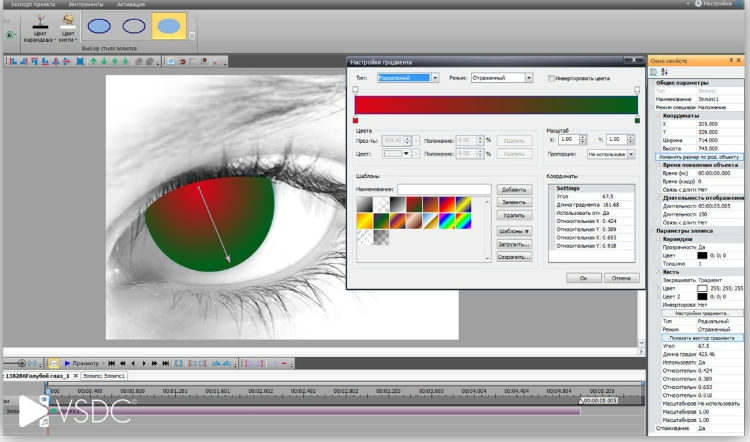Click the template name input field
The image size is (750, 442).
444,189
